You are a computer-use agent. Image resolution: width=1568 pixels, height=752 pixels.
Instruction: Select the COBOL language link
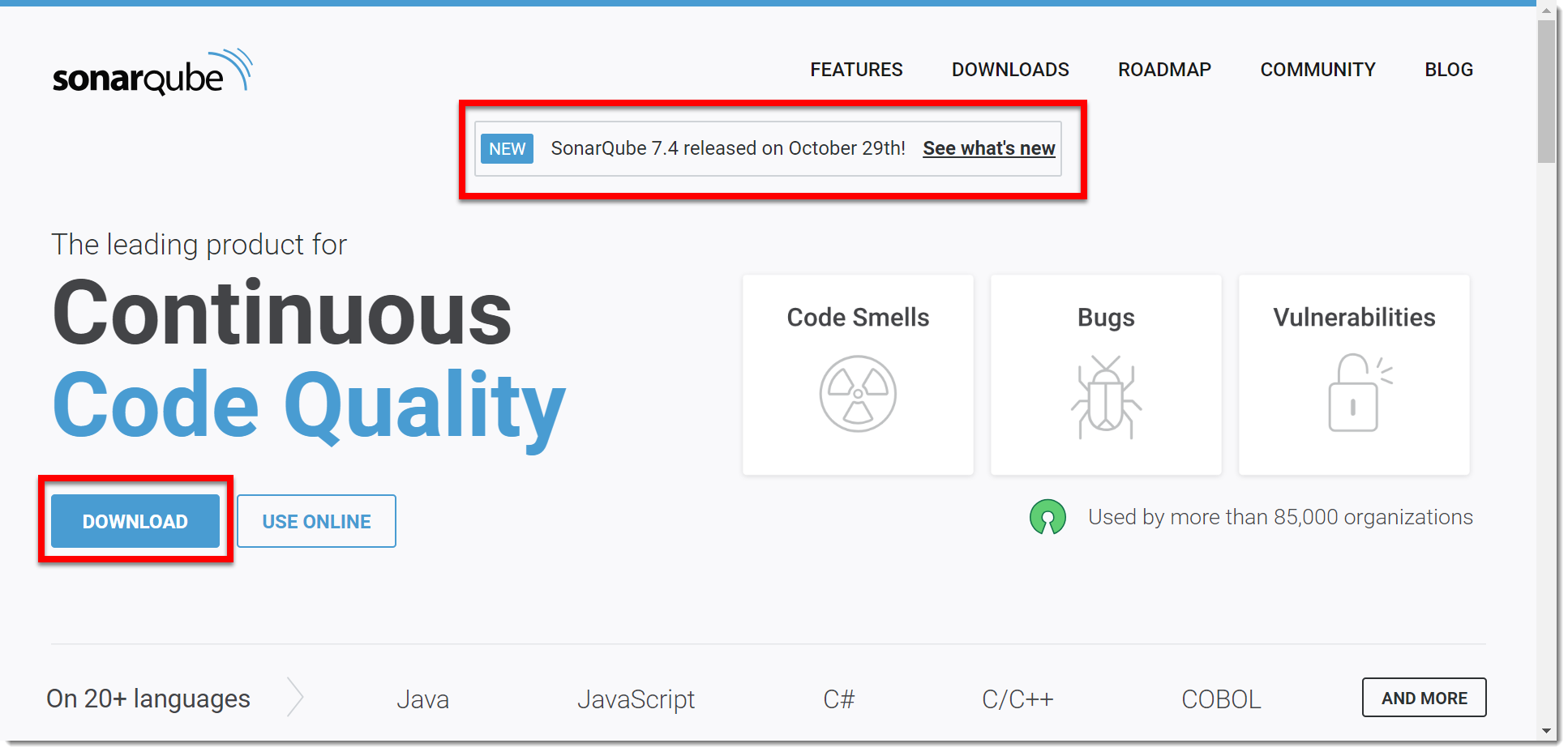coord(1221,699)
